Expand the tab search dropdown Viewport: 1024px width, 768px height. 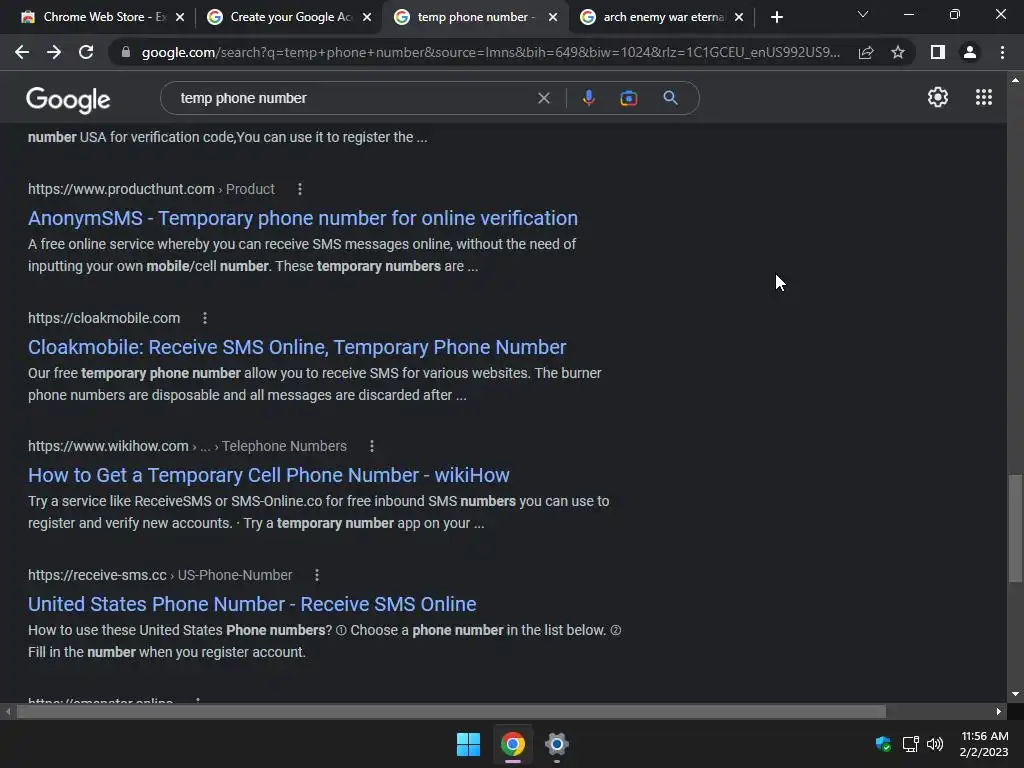click(863, 14)
